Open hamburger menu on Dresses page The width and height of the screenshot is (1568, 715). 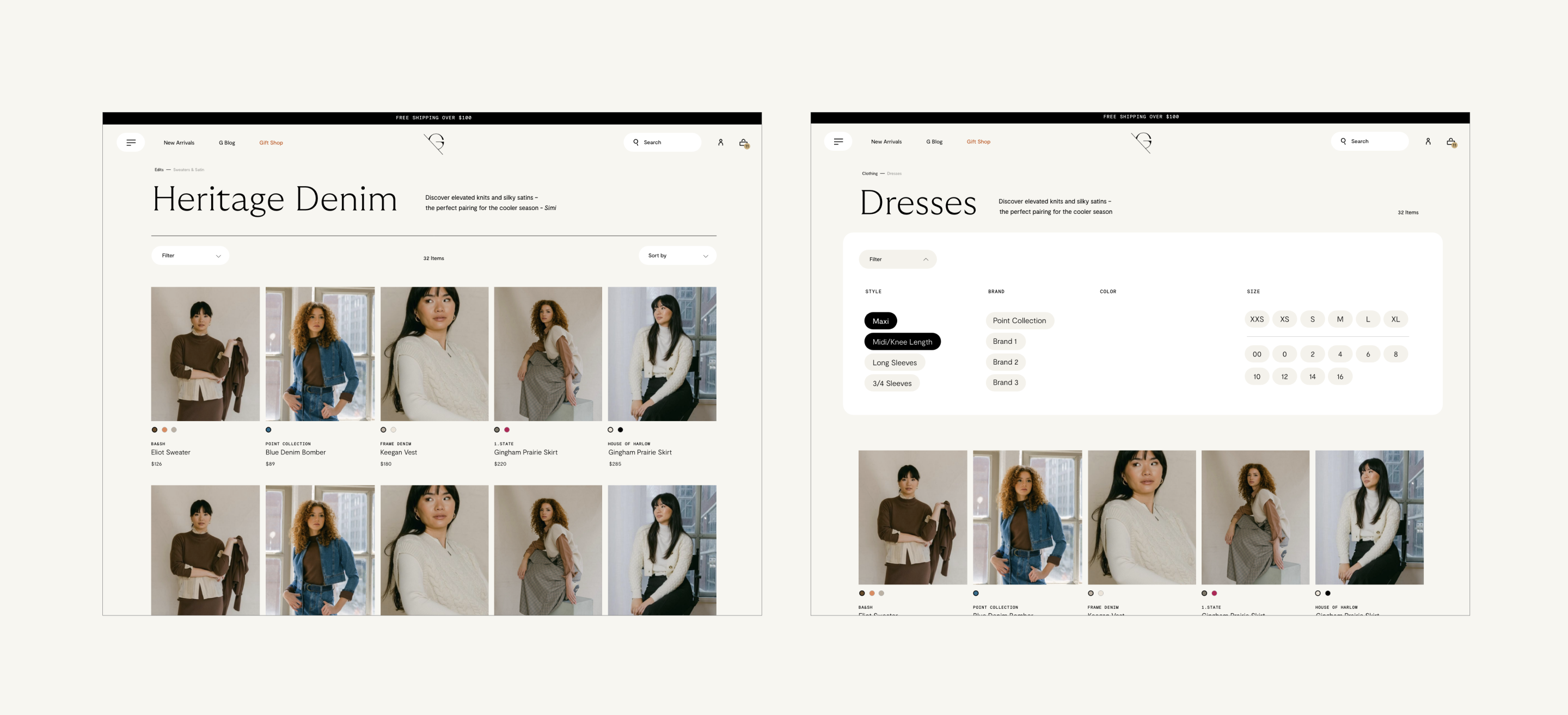pos(838,141)
